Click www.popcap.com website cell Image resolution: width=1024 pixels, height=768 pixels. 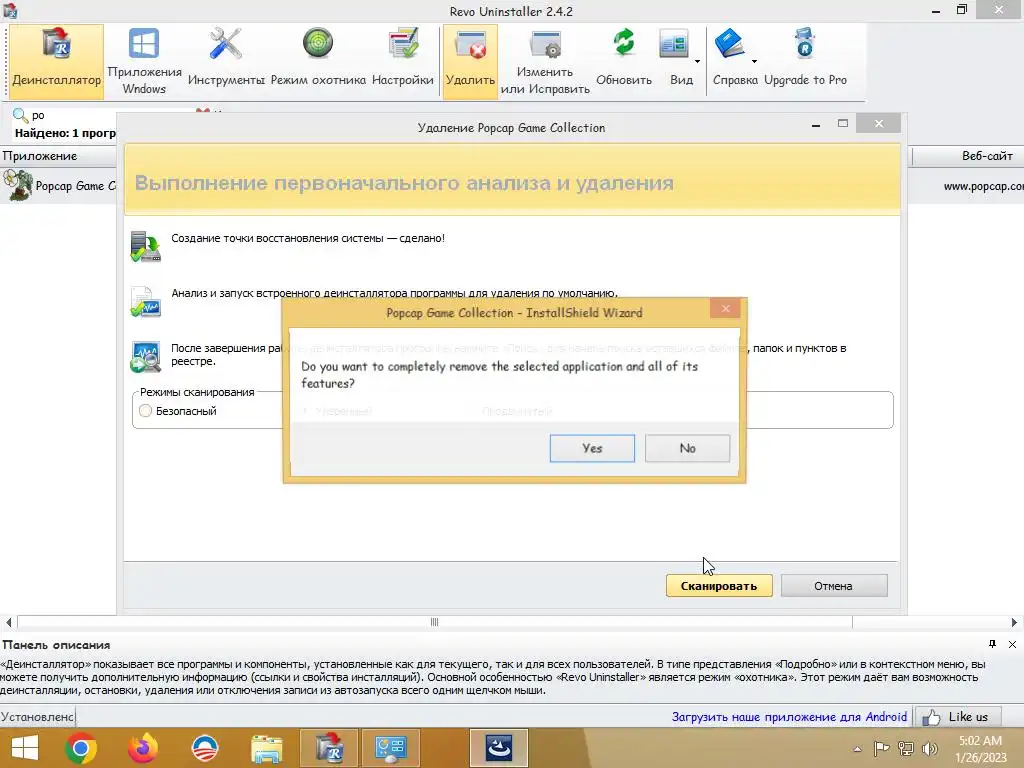coord(984,186)
